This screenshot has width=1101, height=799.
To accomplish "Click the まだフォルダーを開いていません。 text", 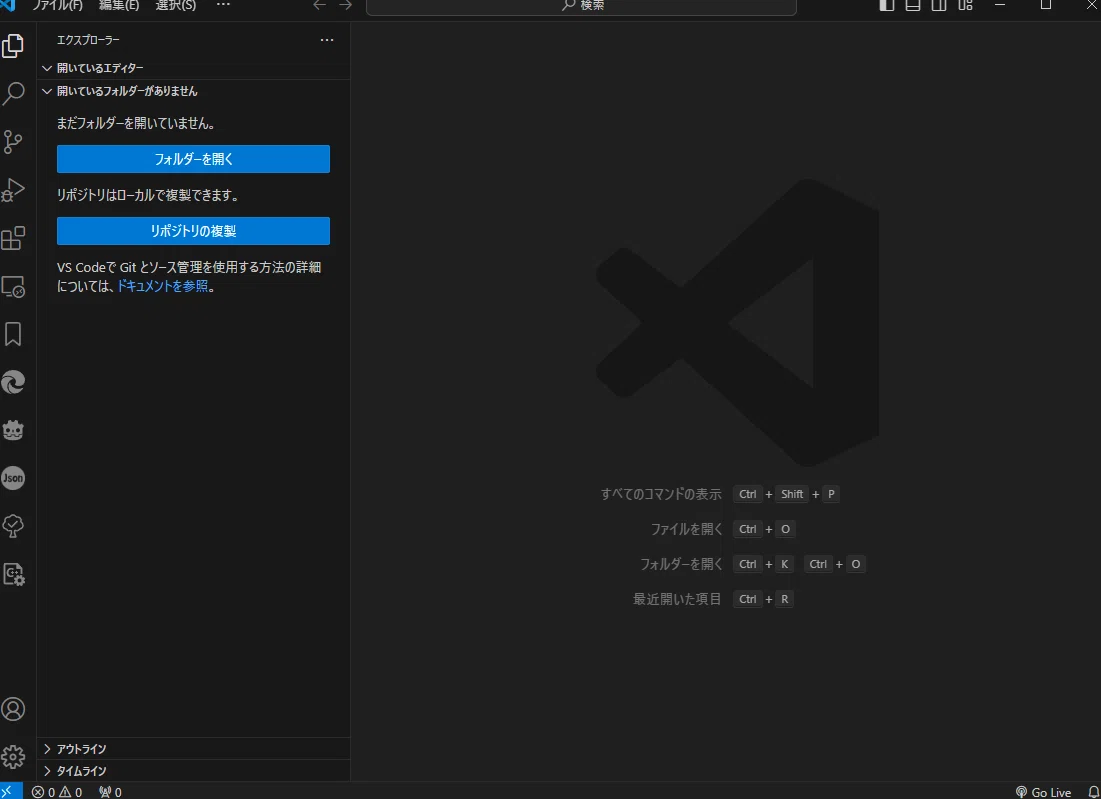I will [136, 124].
